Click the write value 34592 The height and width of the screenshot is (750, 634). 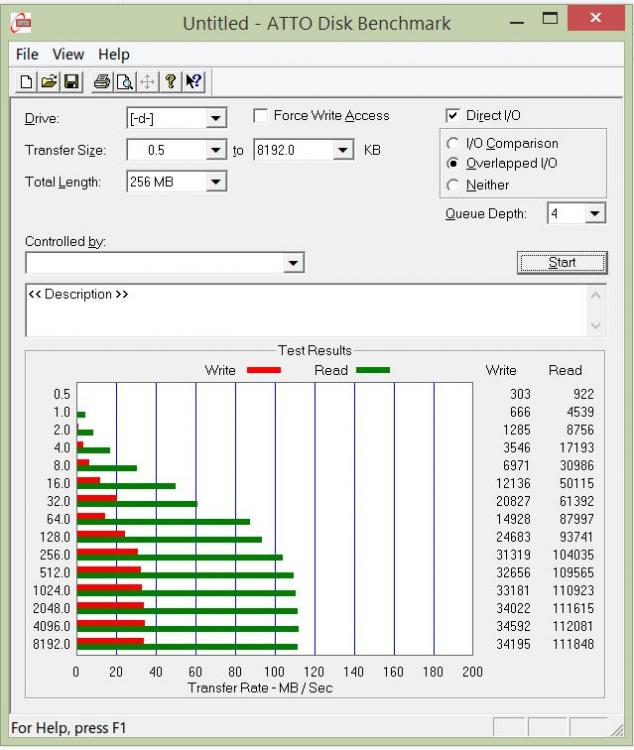coord(513,626)
